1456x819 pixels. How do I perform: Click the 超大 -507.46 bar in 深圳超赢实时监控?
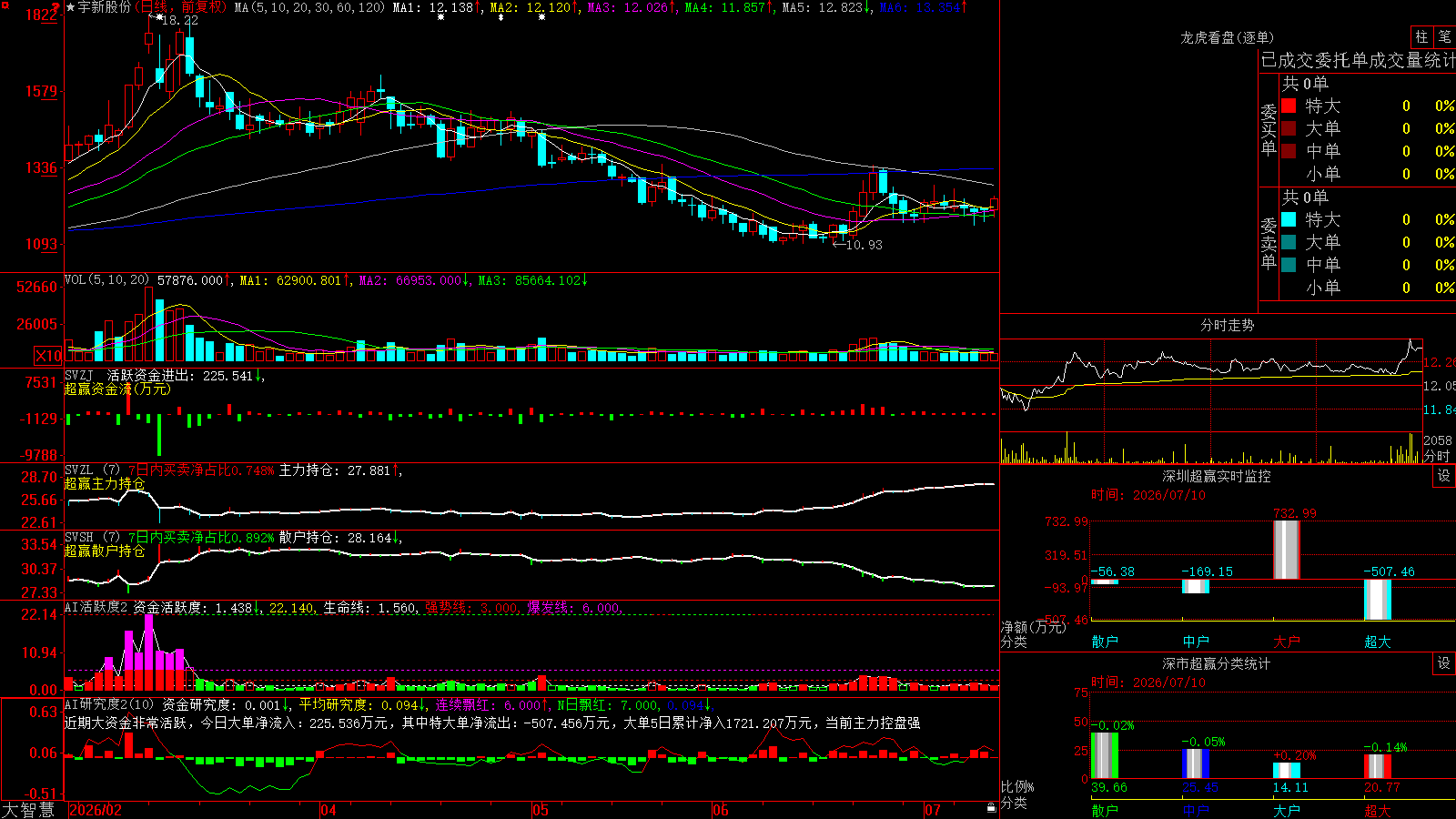(1378, 600)
